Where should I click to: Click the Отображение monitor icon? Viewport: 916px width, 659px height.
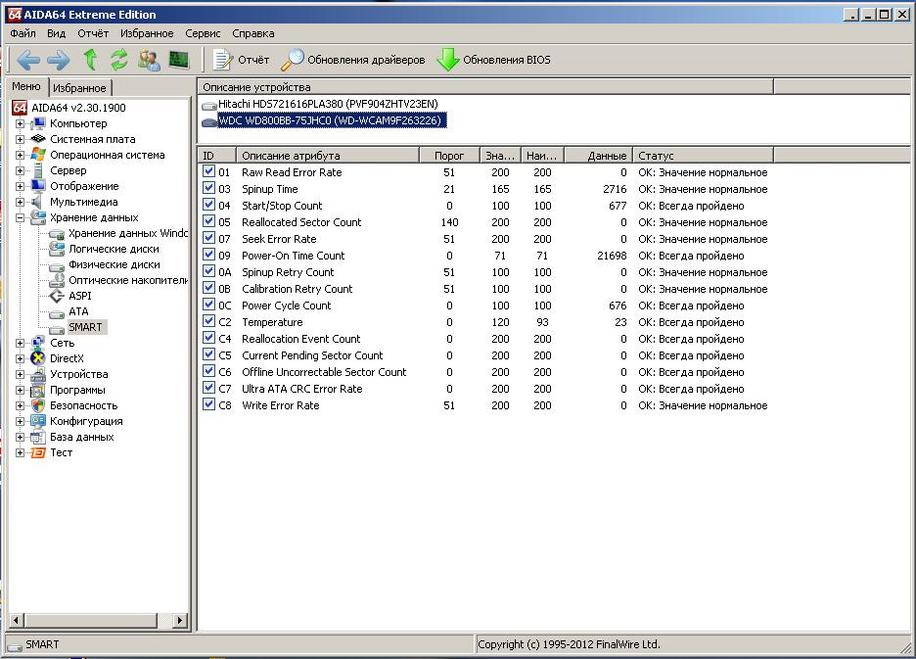38,186
